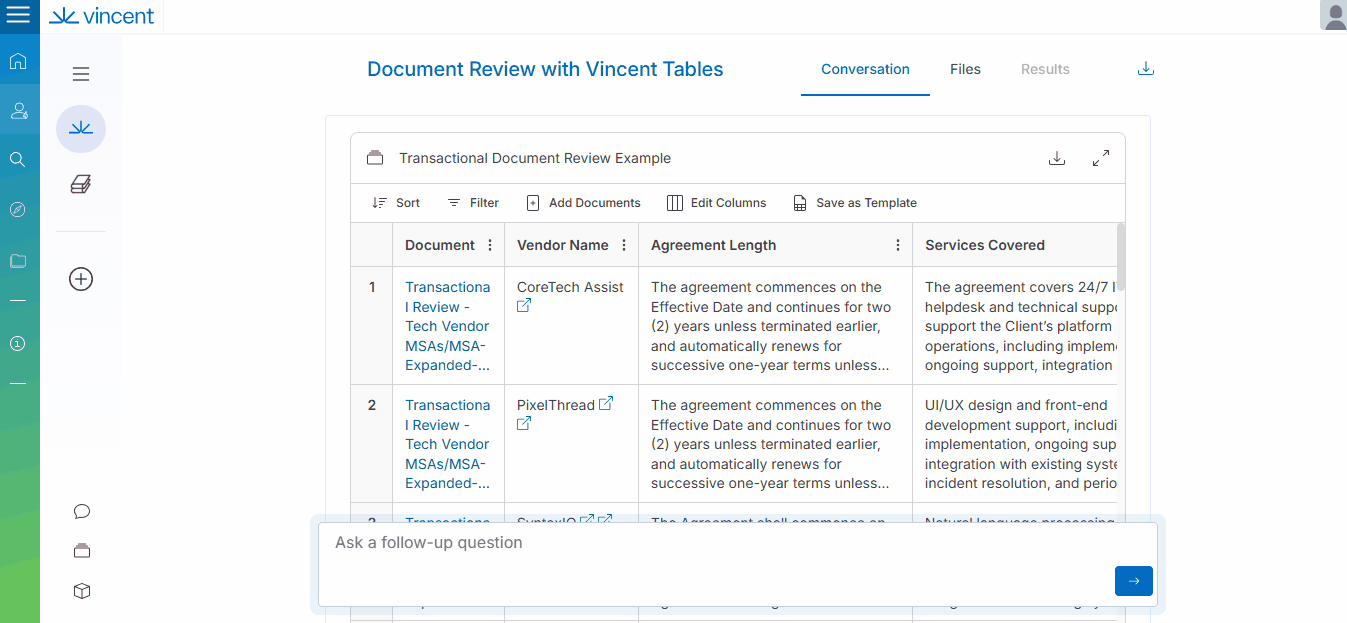The width and height of the screenshot is (1347, 623).
Task: Open Agreement Length column options menu
Action: point(898,245)
